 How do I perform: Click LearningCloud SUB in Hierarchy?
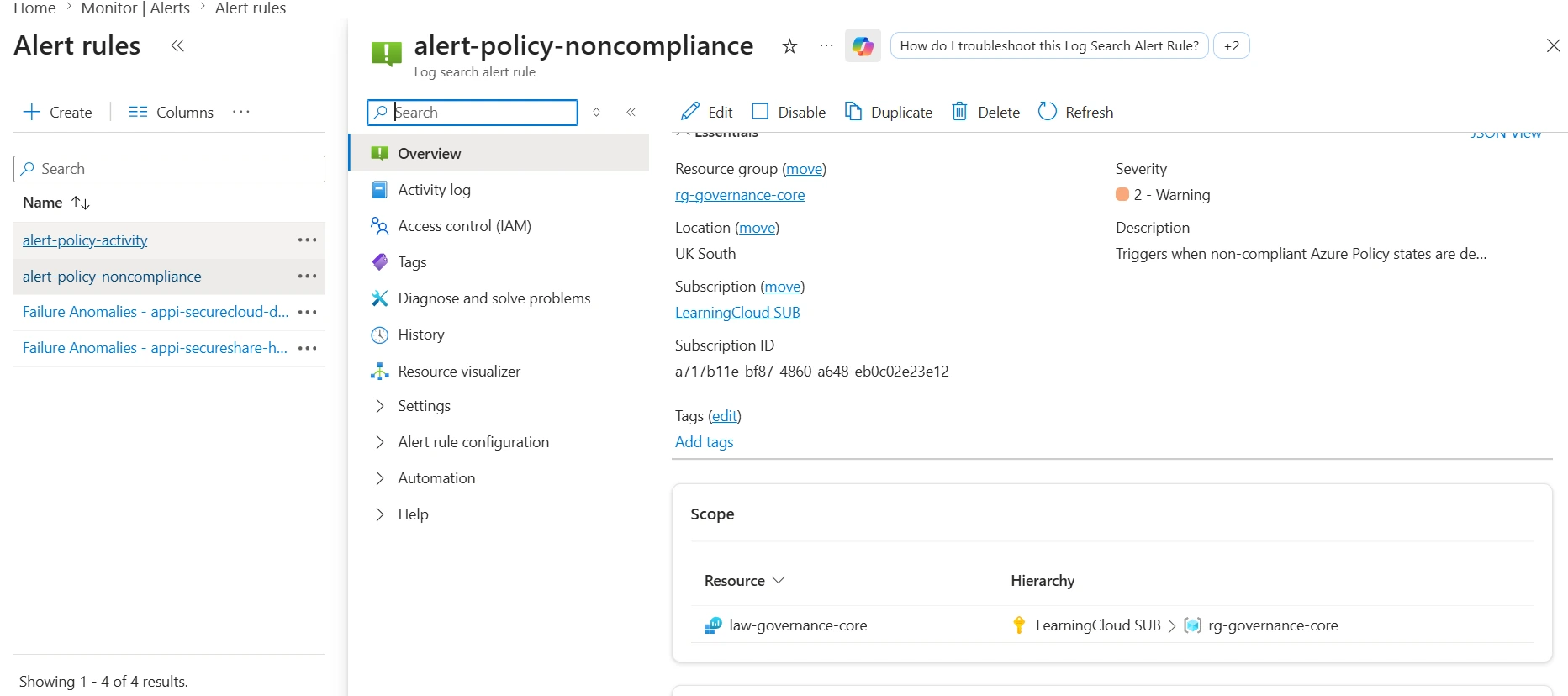(1098, 625)
